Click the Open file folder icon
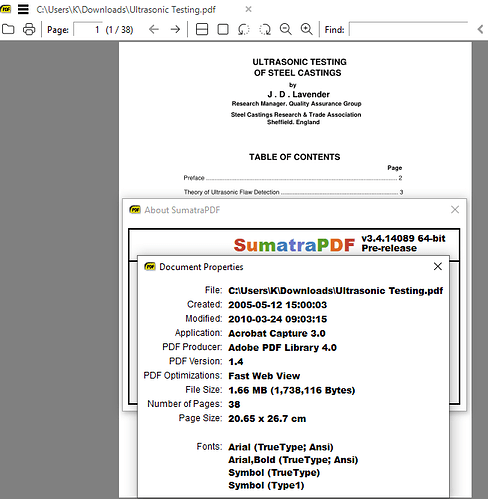 pos(8,29)
